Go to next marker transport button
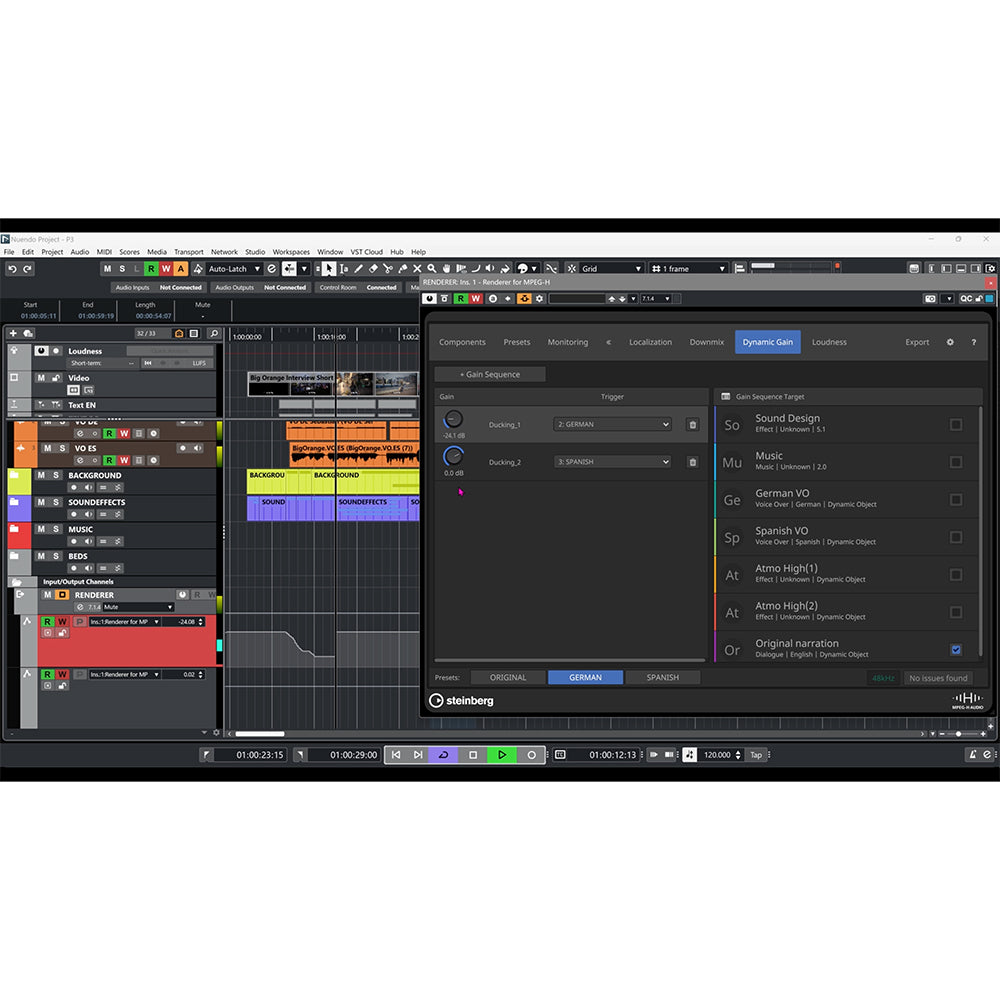This screenshot has width=1000, height=1000. [x=418, y=754]
